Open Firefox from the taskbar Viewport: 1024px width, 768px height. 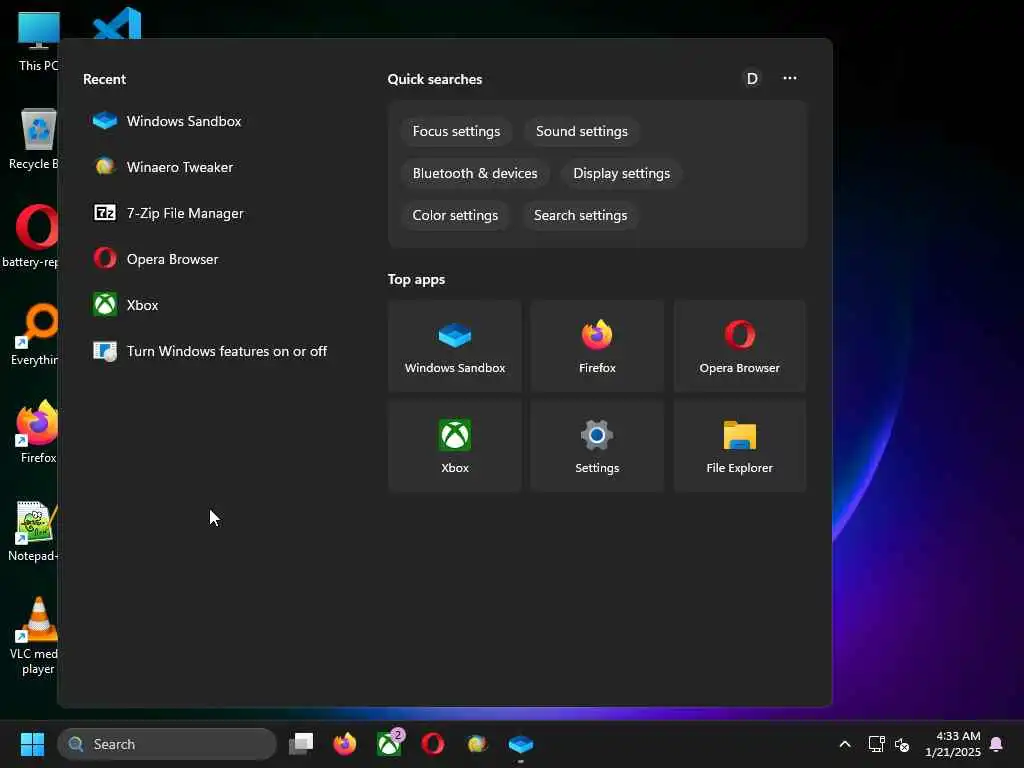[345, 744]
